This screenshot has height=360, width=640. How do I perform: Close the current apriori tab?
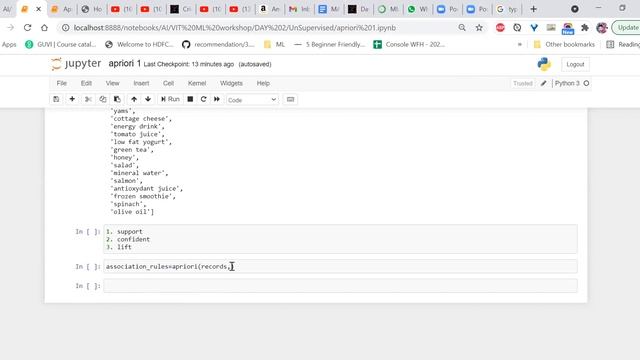tap(38, 9)
